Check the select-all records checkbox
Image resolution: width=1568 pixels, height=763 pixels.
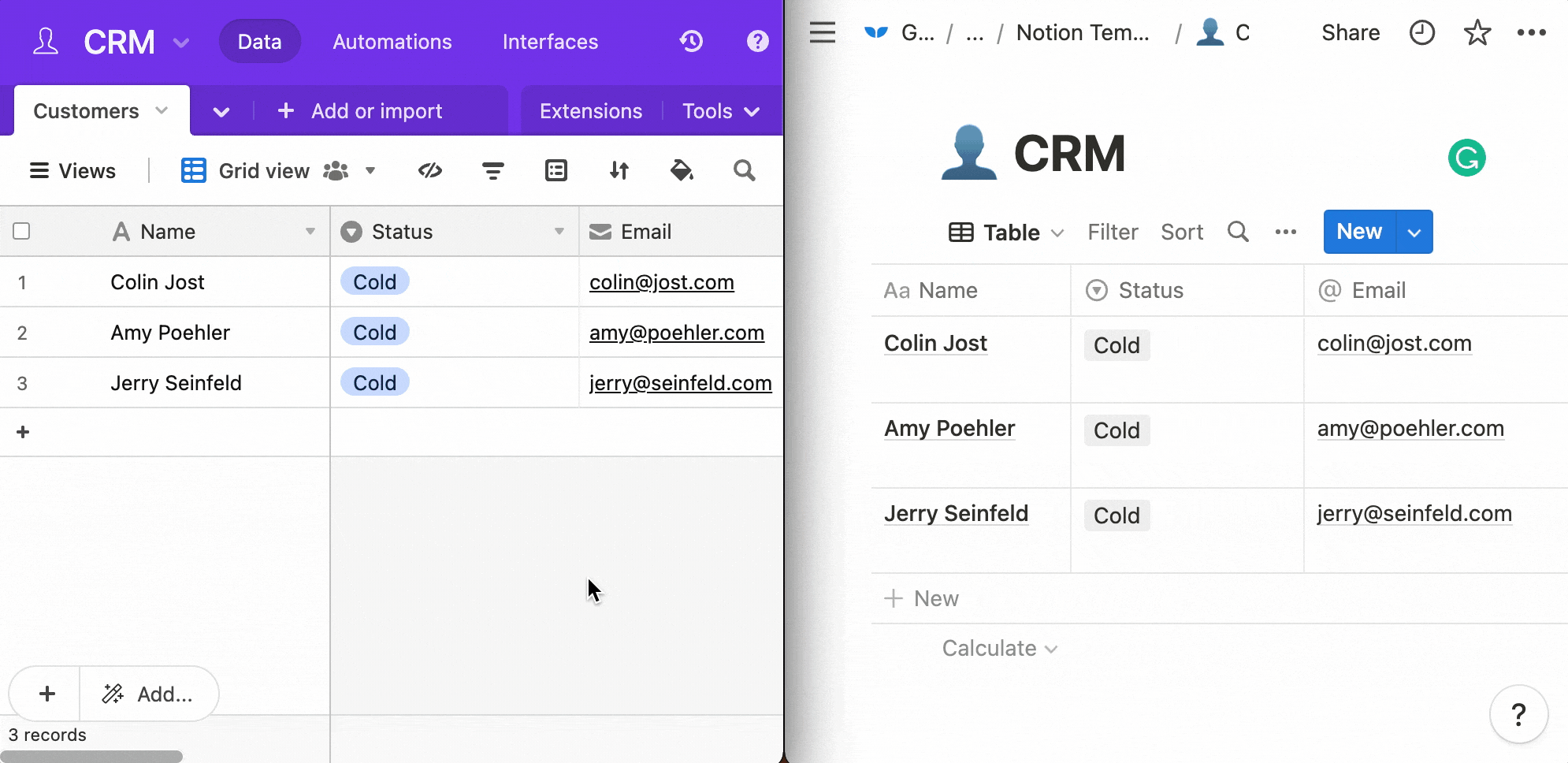pyautogui.click(x=22, y=231)
